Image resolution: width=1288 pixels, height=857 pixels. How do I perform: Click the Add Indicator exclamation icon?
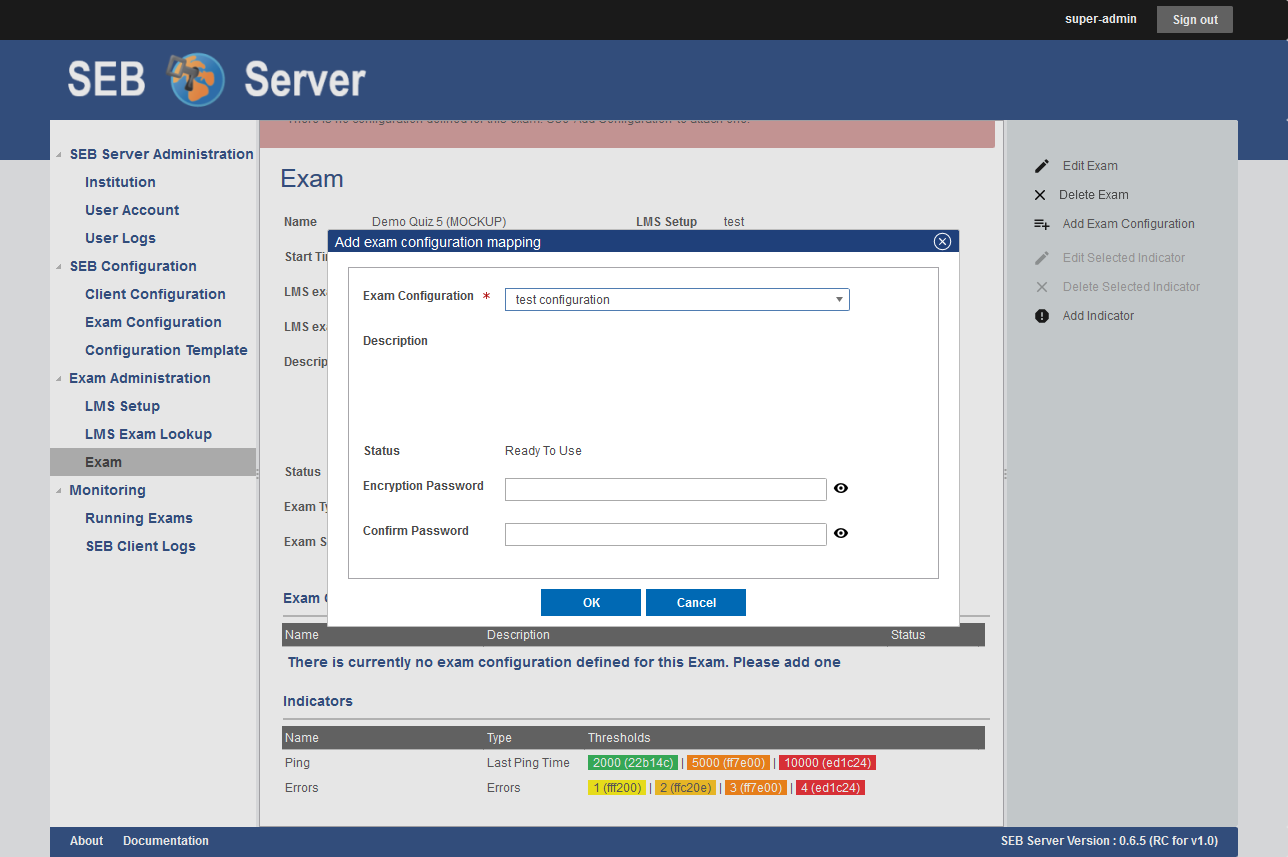pos(1042,316)
